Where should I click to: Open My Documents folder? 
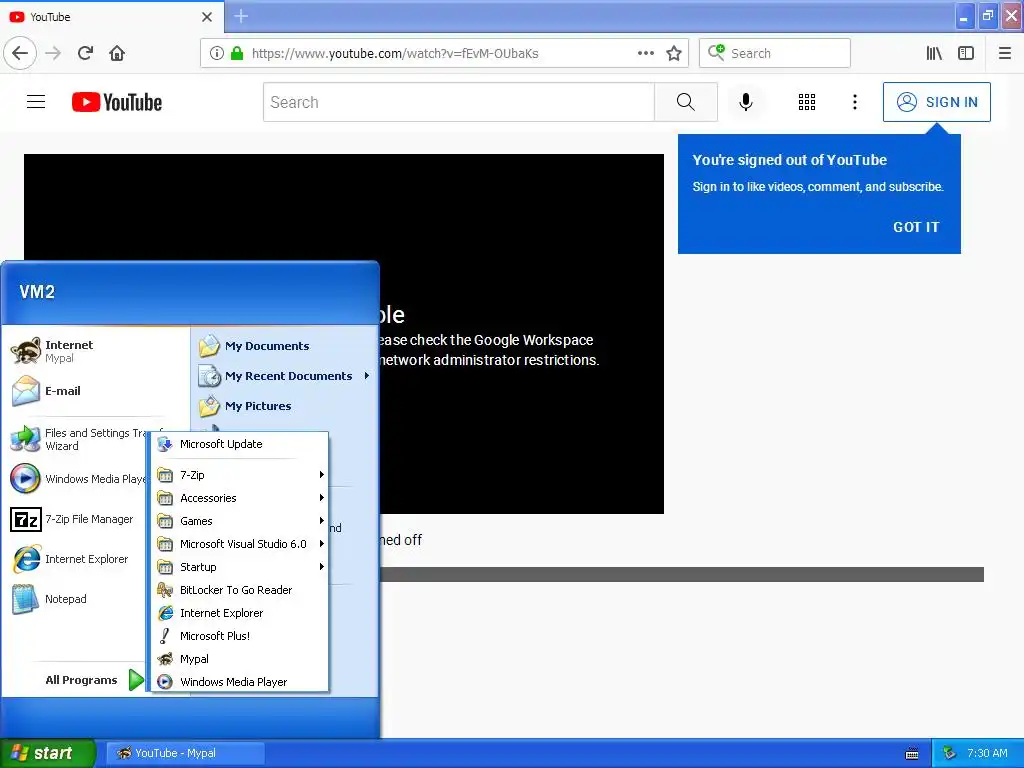284,346
